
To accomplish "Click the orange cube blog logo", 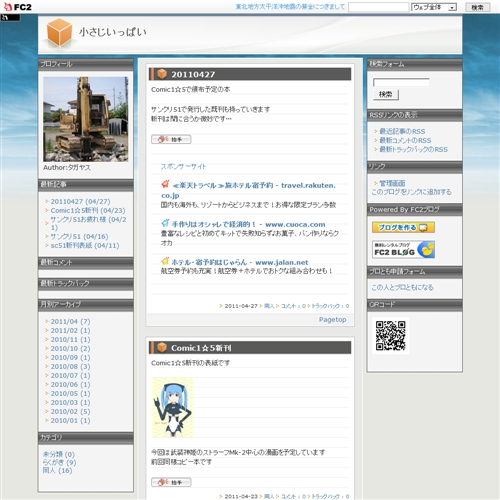I will point(59,32).
